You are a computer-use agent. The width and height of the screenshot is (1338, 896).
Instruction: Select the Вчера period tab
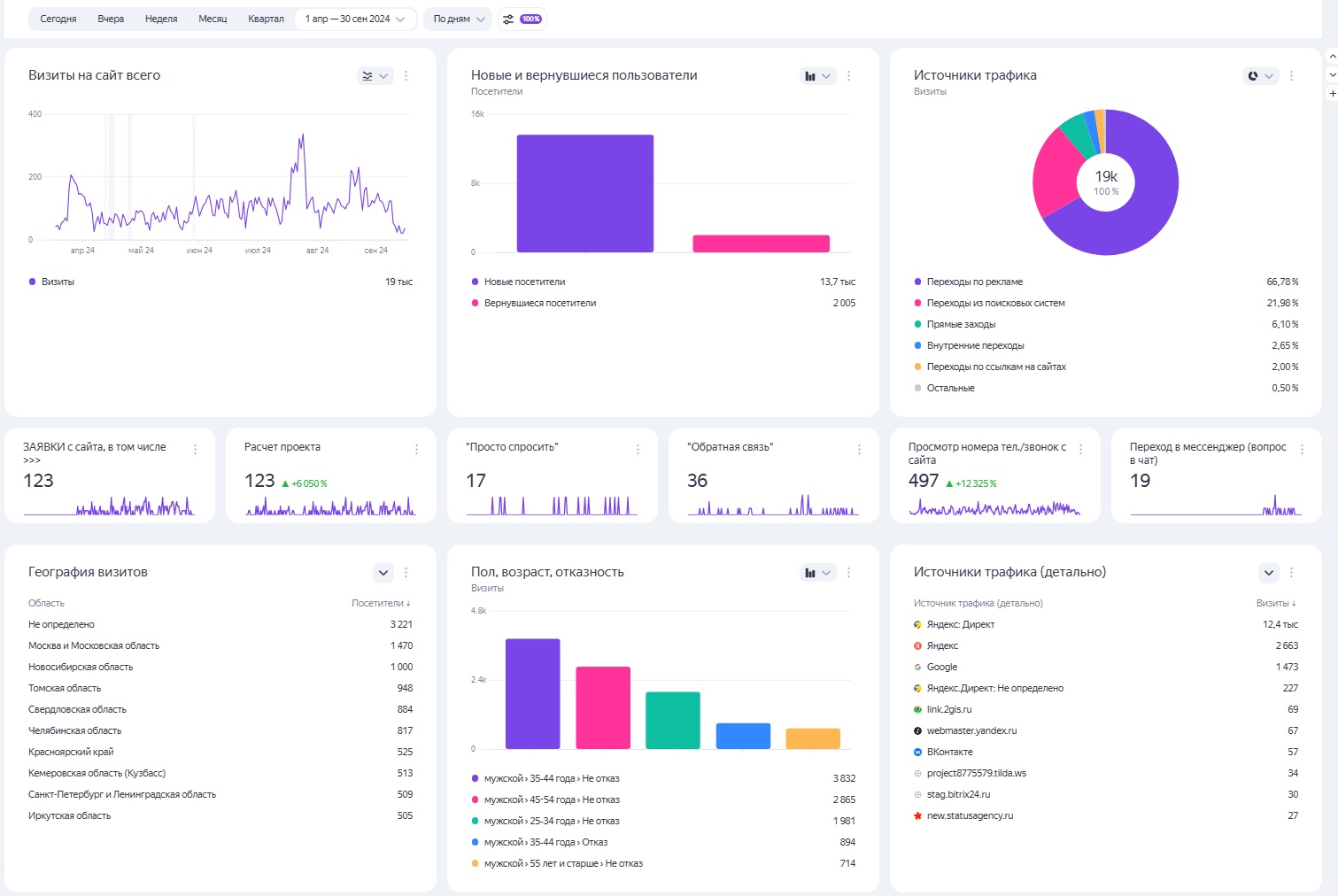(111, 19)
